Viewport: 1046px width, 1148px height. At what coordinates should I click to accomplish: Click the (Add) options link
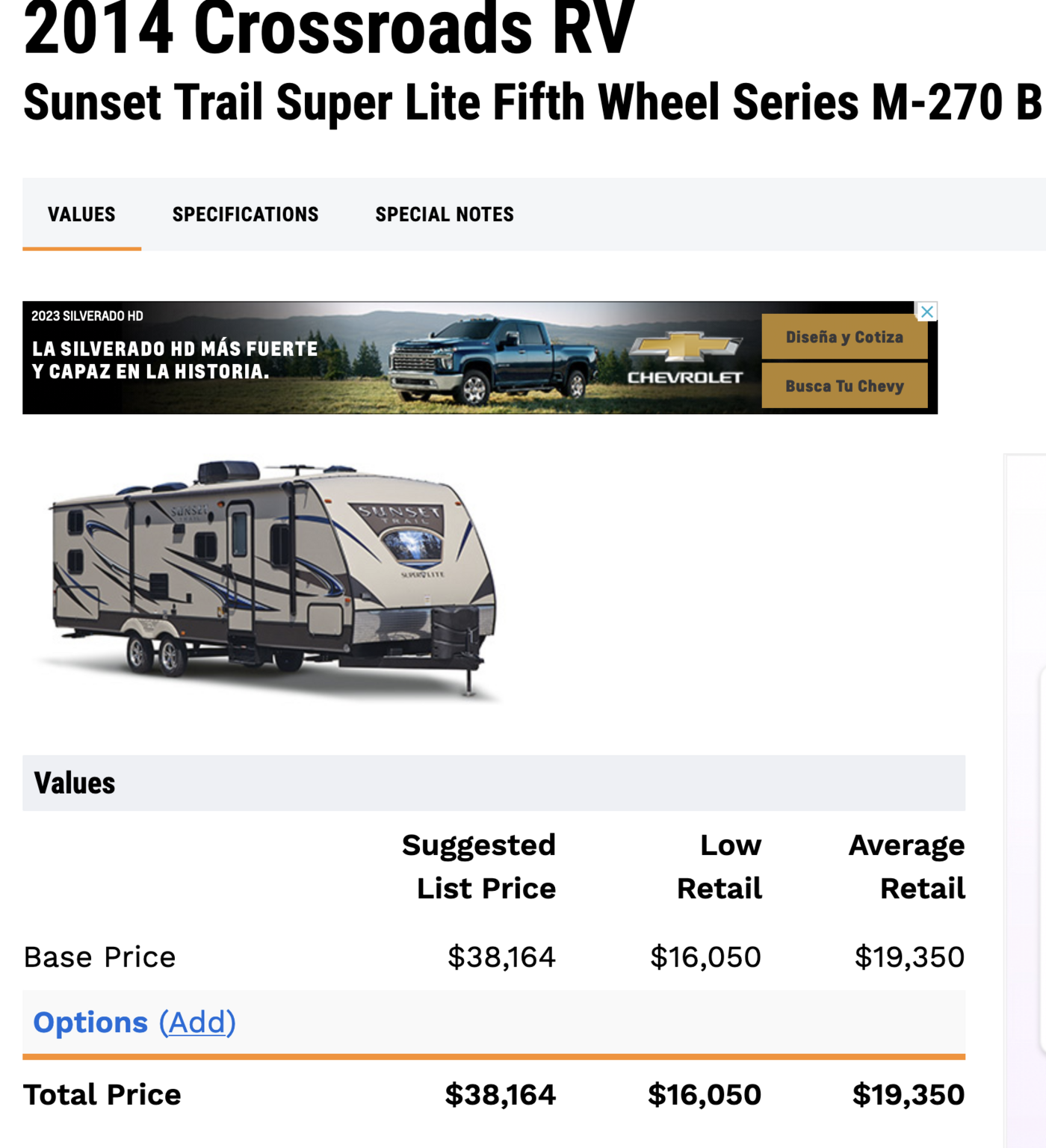(x=197, y=1022)
